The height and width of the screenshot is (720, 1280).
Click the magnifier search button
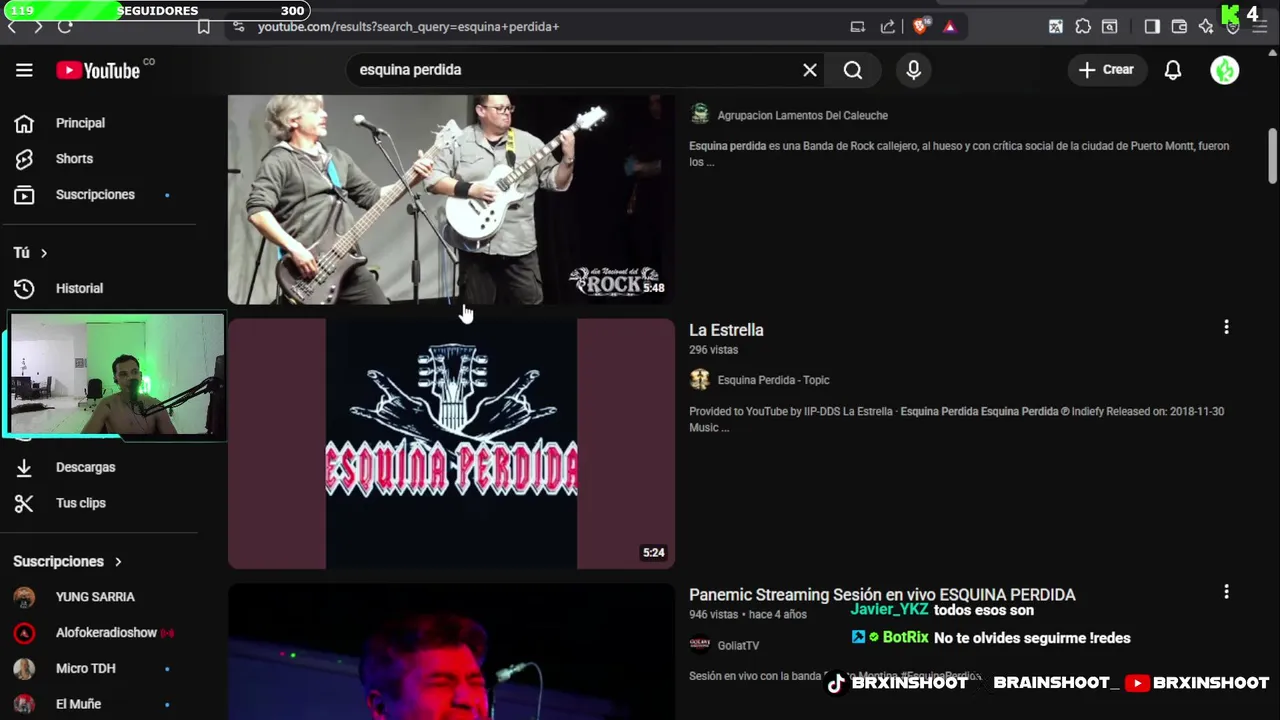point(853,70)
